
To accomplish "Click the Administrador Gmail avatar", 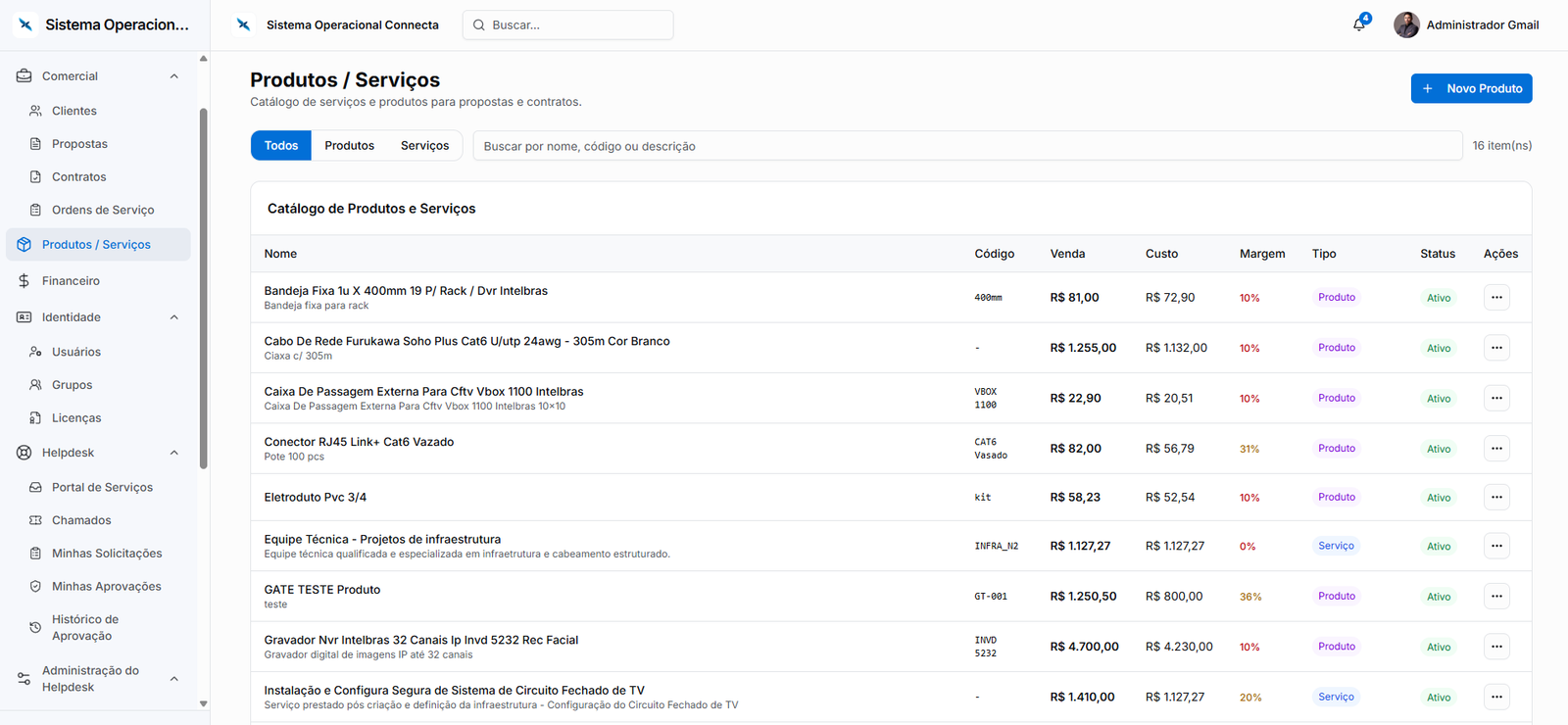I will pyautogui.click(x=1406, y=25).
